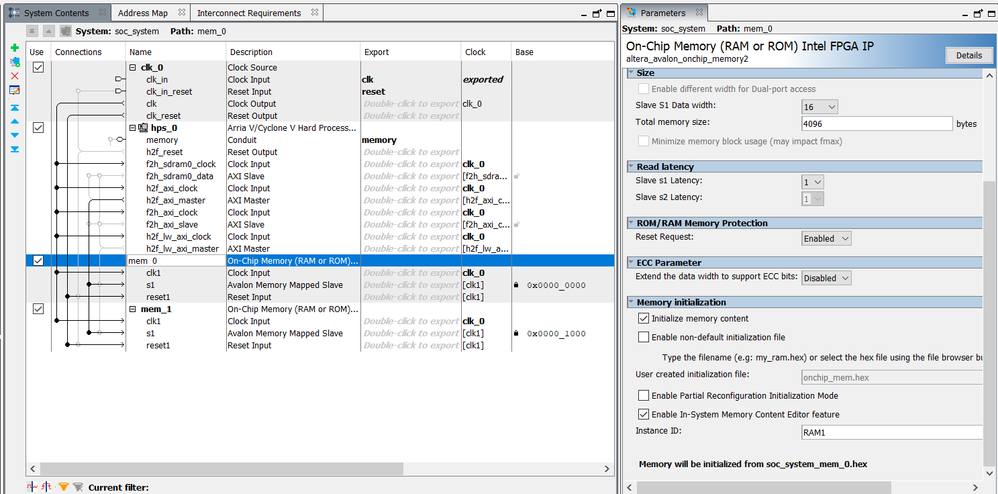
Task: Open the Slave S1 Data width dropdown
Action: coord(819,106)
